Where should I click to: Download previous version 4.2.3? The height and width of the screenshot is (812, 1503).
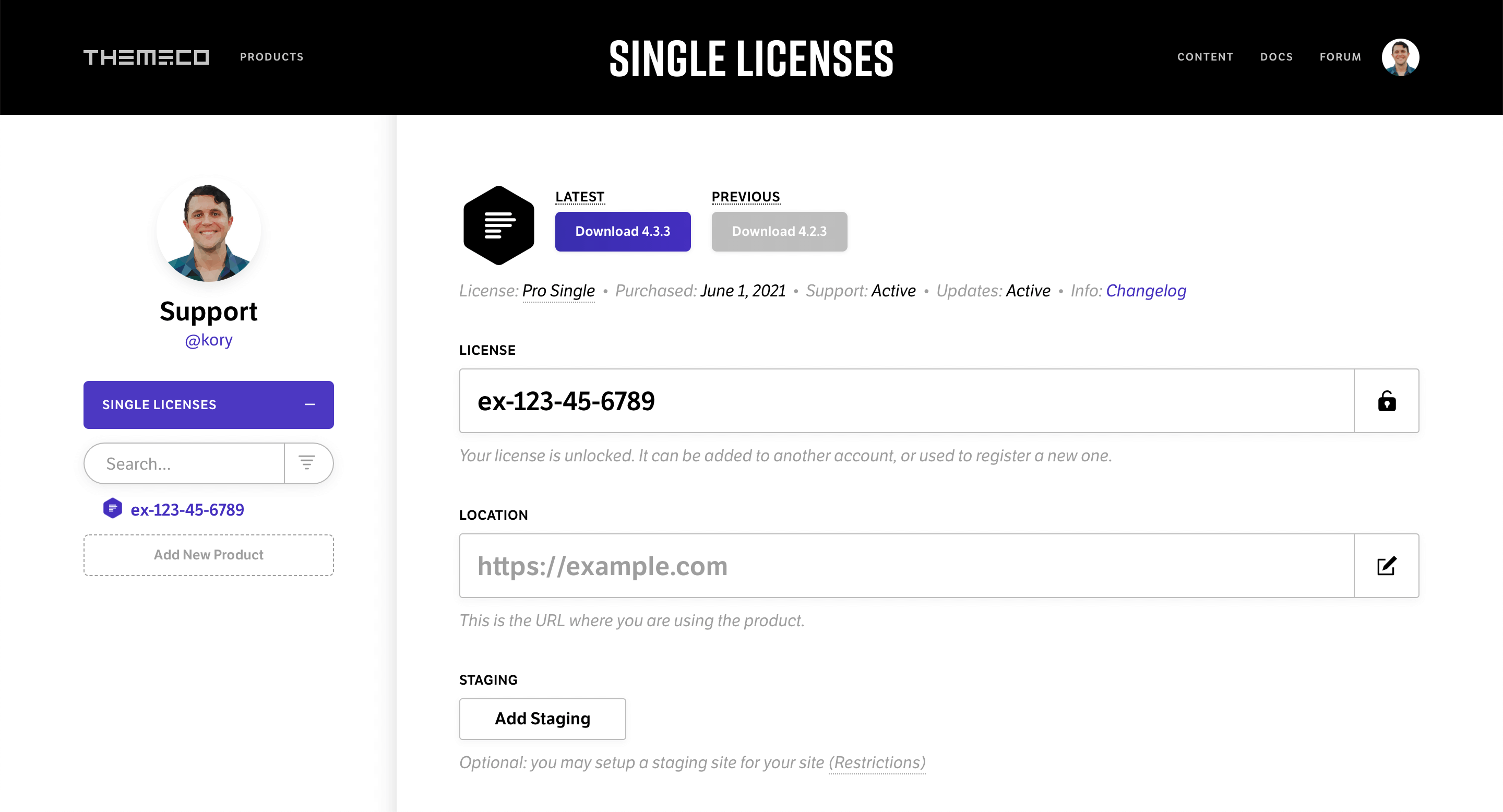[x=779, y=232]
